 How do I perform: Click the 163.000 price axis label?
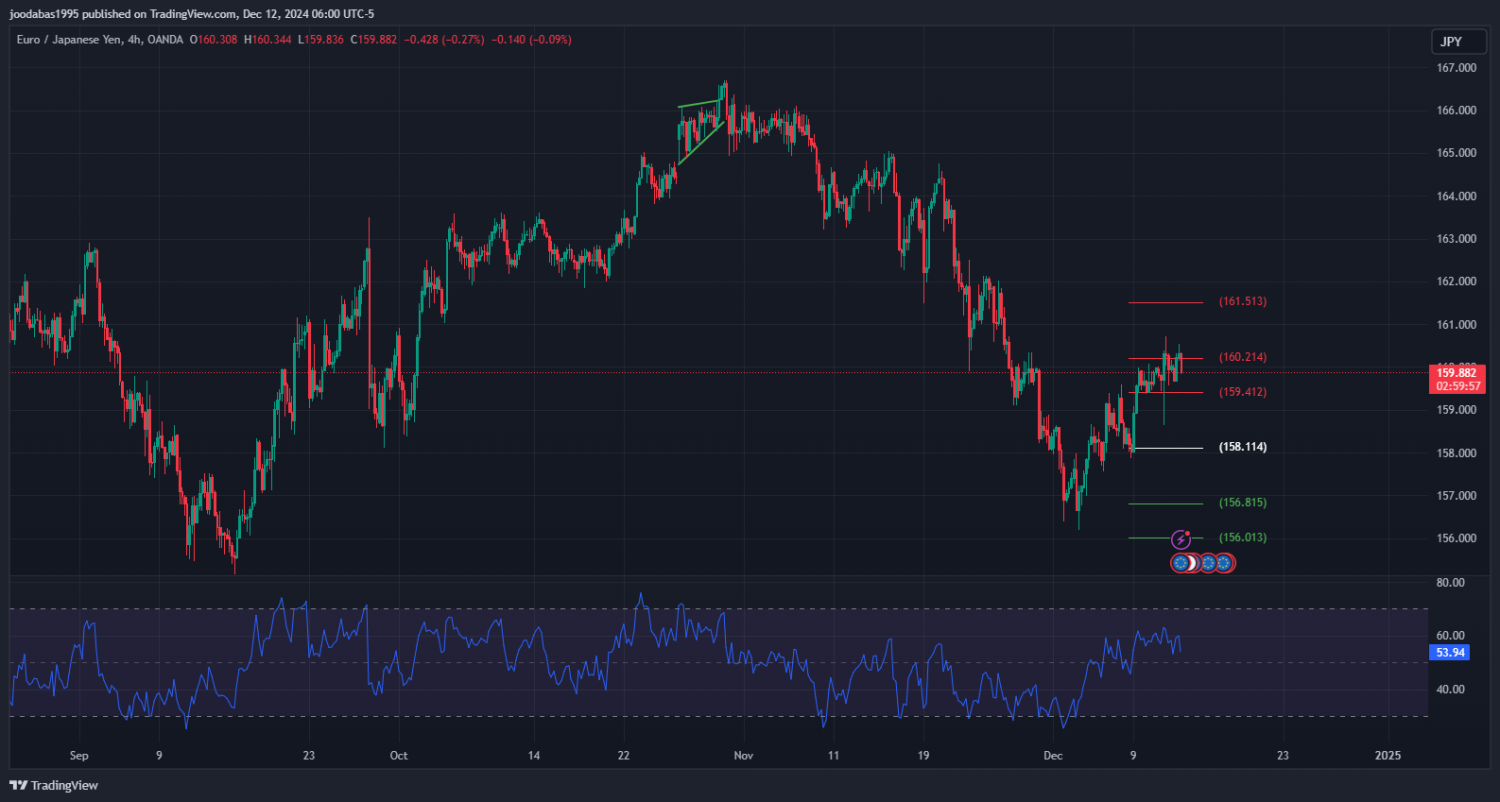[x=1456, y=239]
